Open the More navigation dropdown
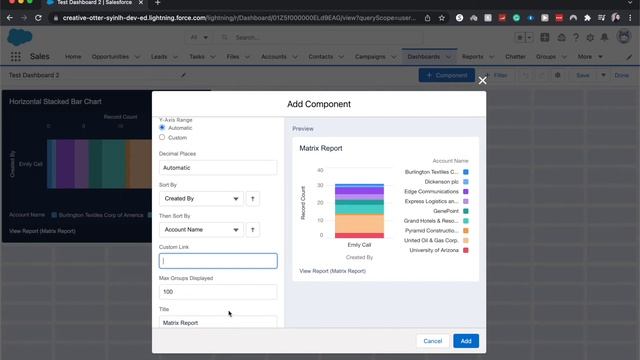The height and width of the screenshot is (360, 640). click(x=590, y=57)
